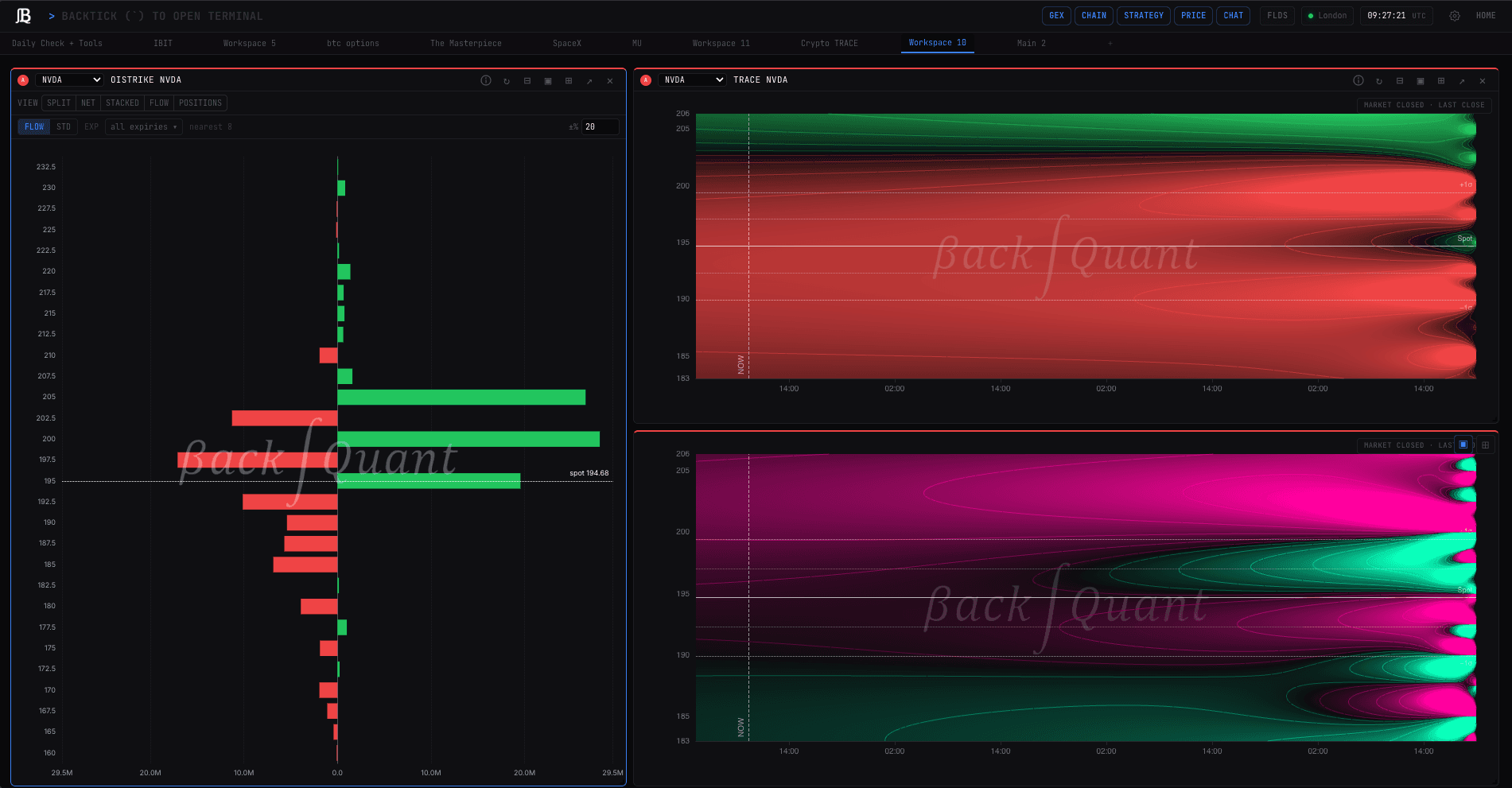Show info for the TRACE NVDA panel
This screenshot has width=1512, height=788.
(1358, 80)
